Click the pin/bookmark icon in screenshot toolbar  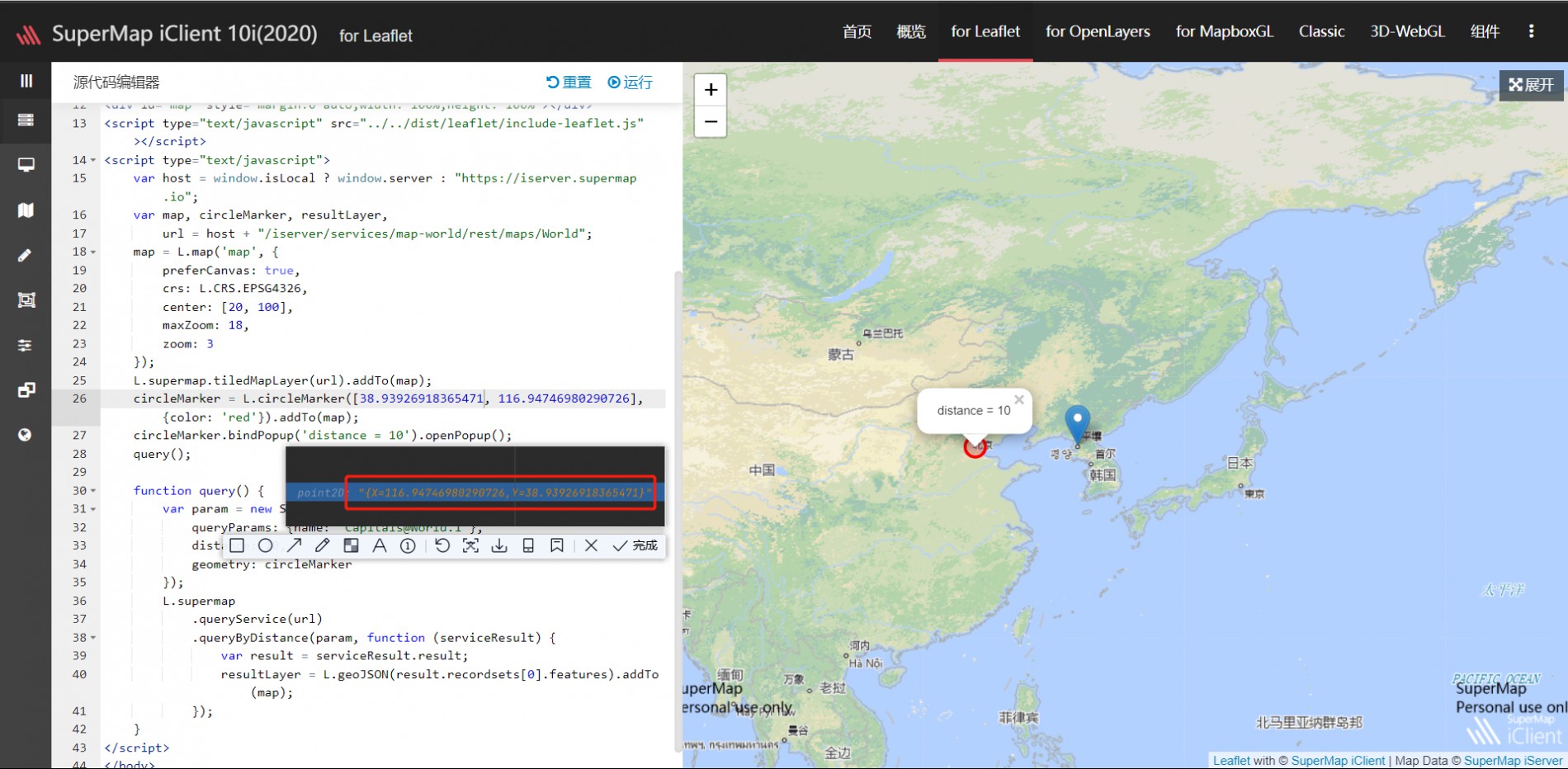(557, 545)
